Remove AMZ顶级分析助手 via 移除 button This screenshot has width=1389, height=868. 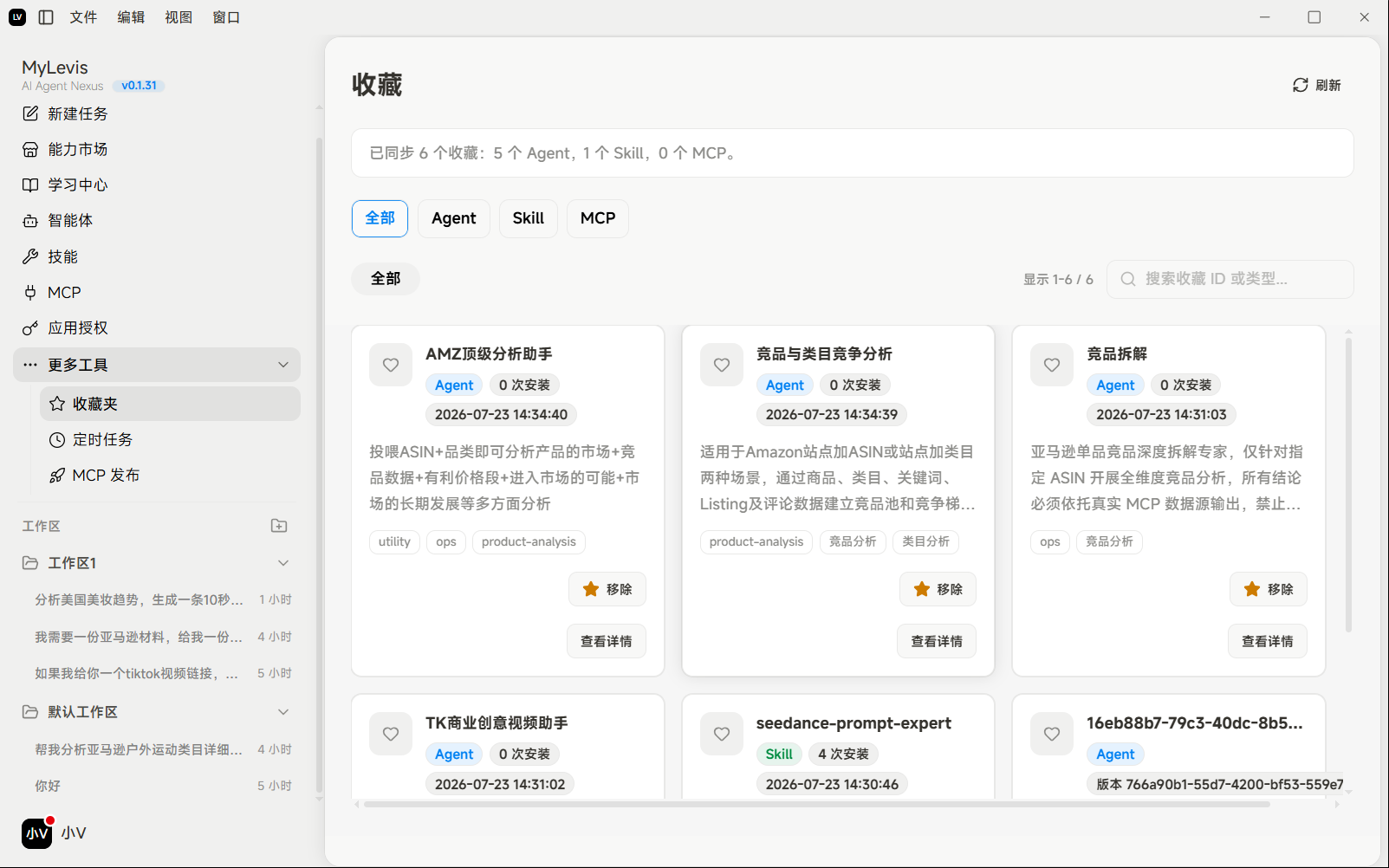coord(607,589)
